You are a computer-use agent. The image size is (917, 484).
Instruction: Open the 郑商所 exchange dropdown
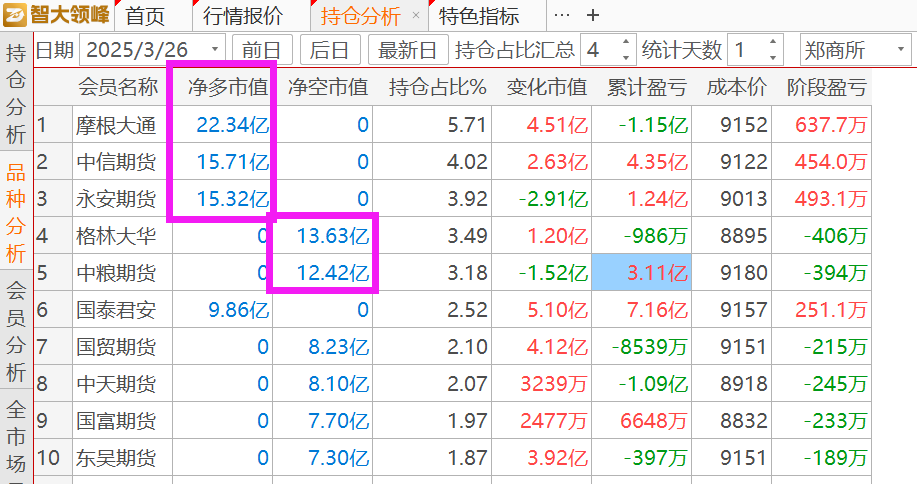856,50
